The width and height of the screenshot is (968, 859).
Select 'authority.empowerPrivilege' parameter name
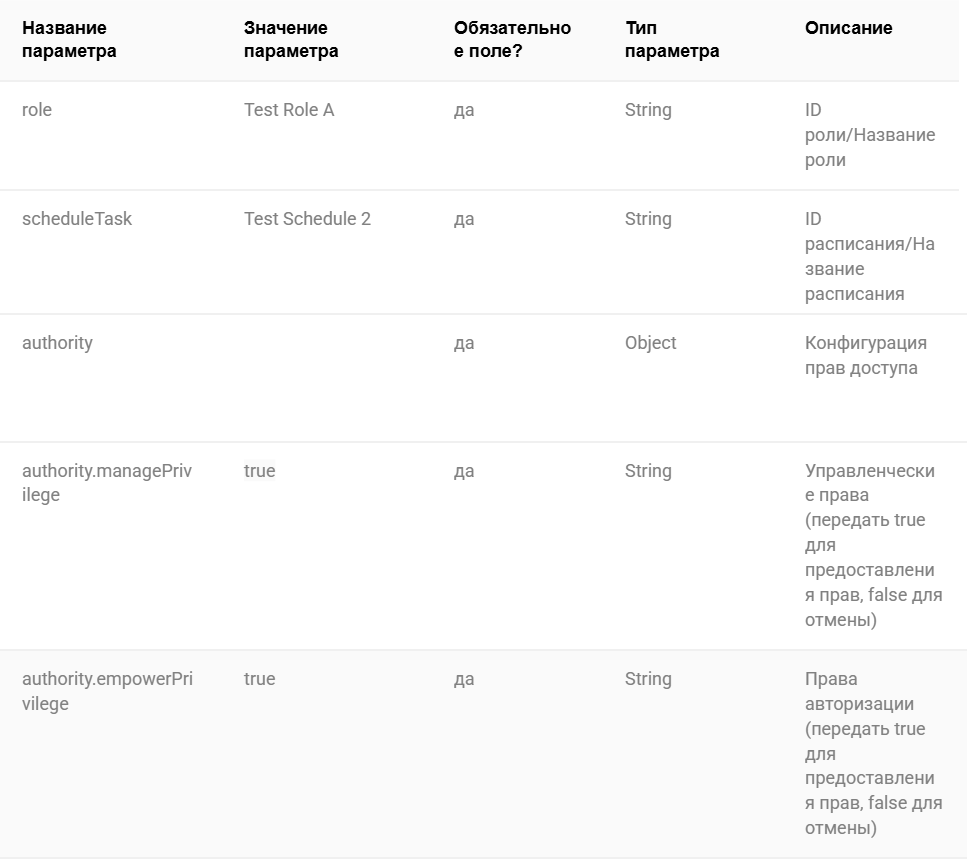pyautogui.click(x=107, y=691)
